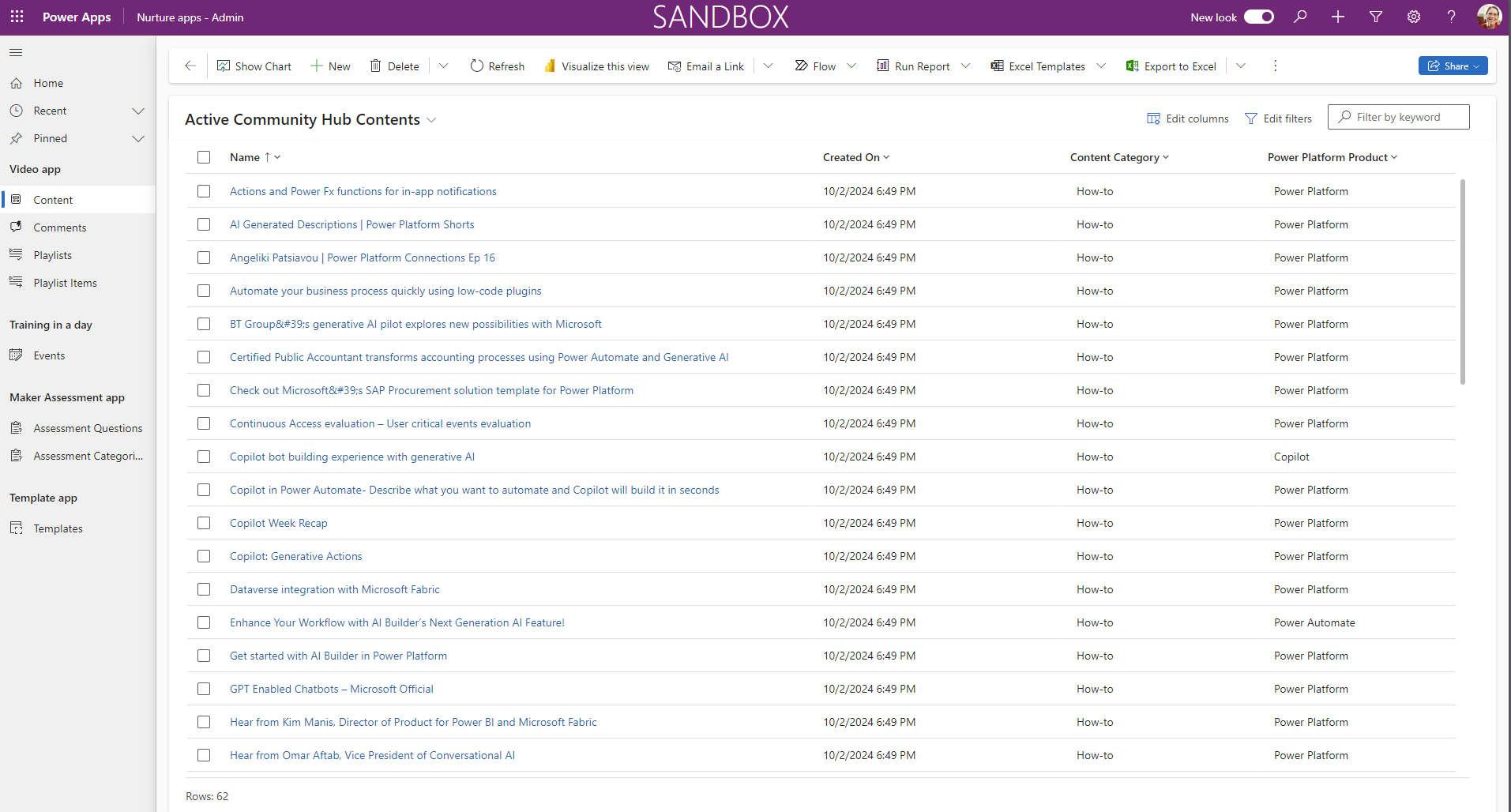Open Enhance Your Workflow with AI Builder link
The height and width of the screenshot is (812, 1511).
coord(397,622)
